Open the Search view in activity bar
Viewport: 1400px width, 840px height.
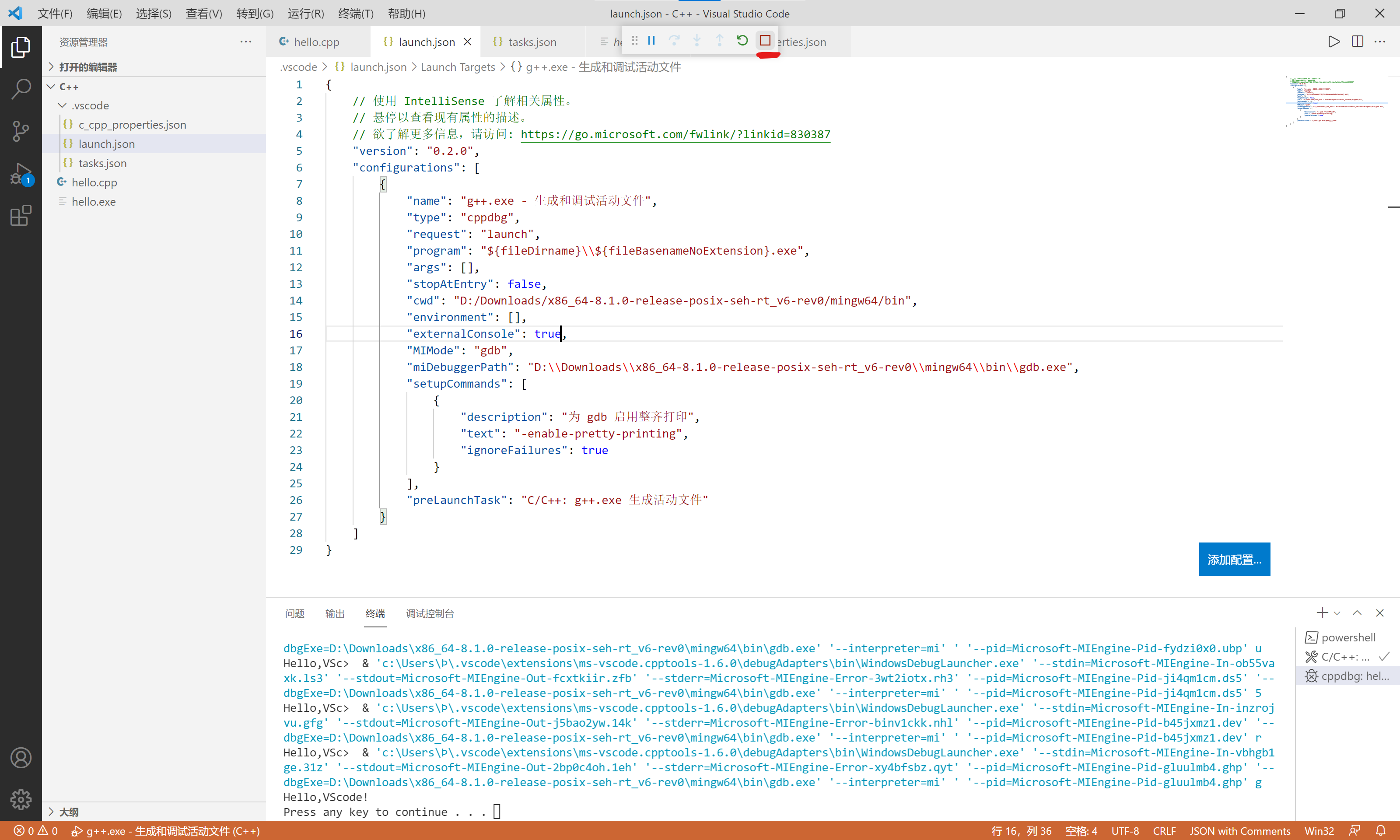[x=21, y=89]
